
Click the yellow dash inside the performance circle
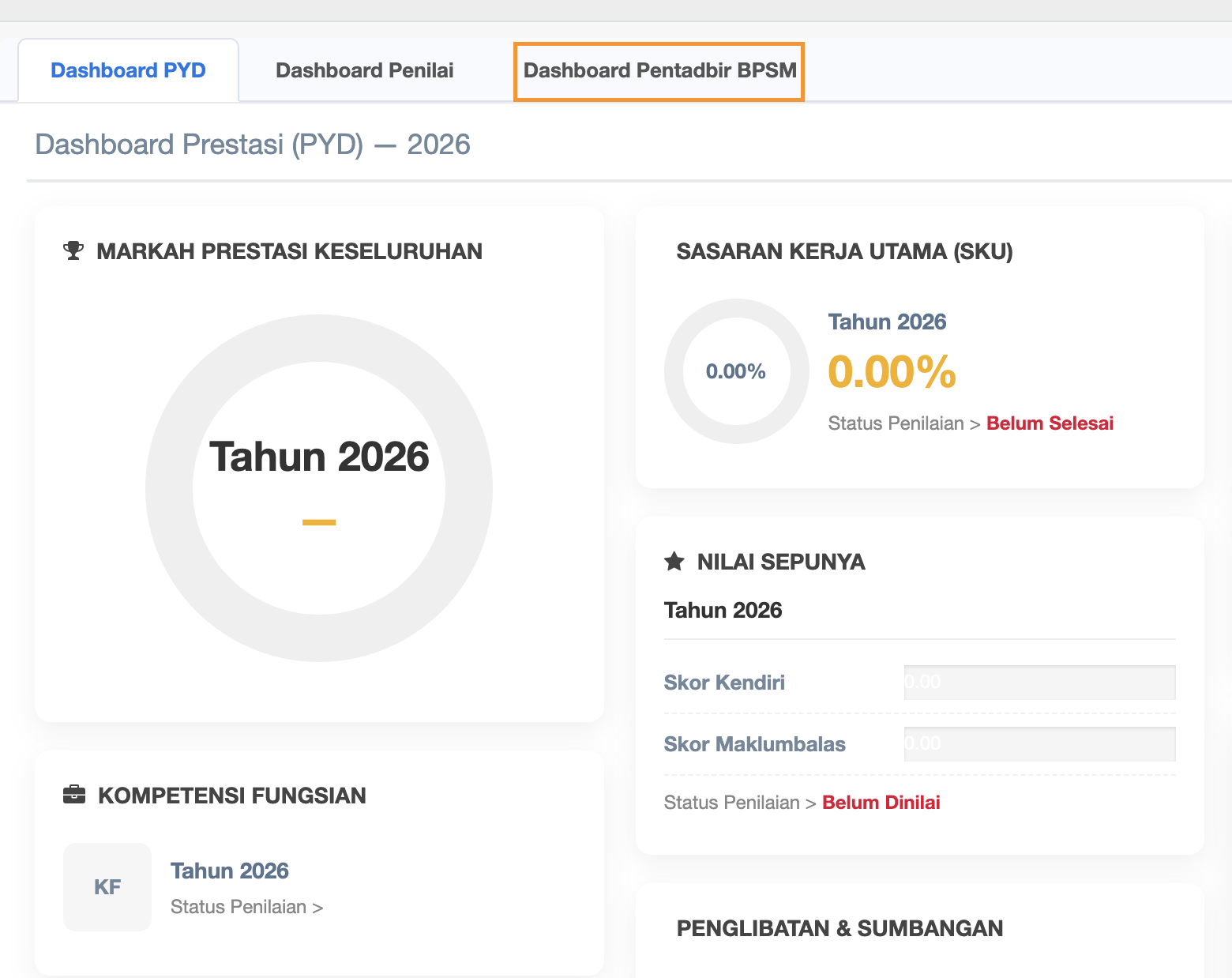(318, 522)
